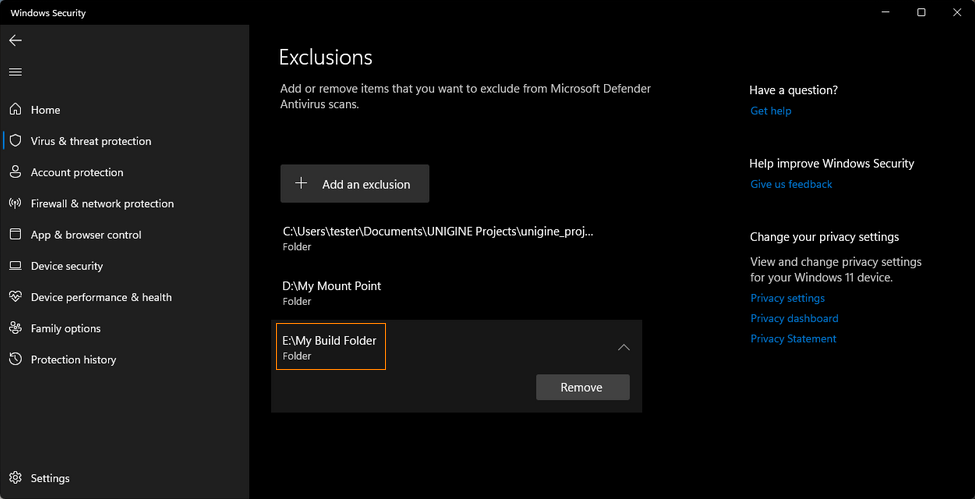Screen dimensions: 975x499
Task: Click the Device security laptop icon
Action: point(16,266)
